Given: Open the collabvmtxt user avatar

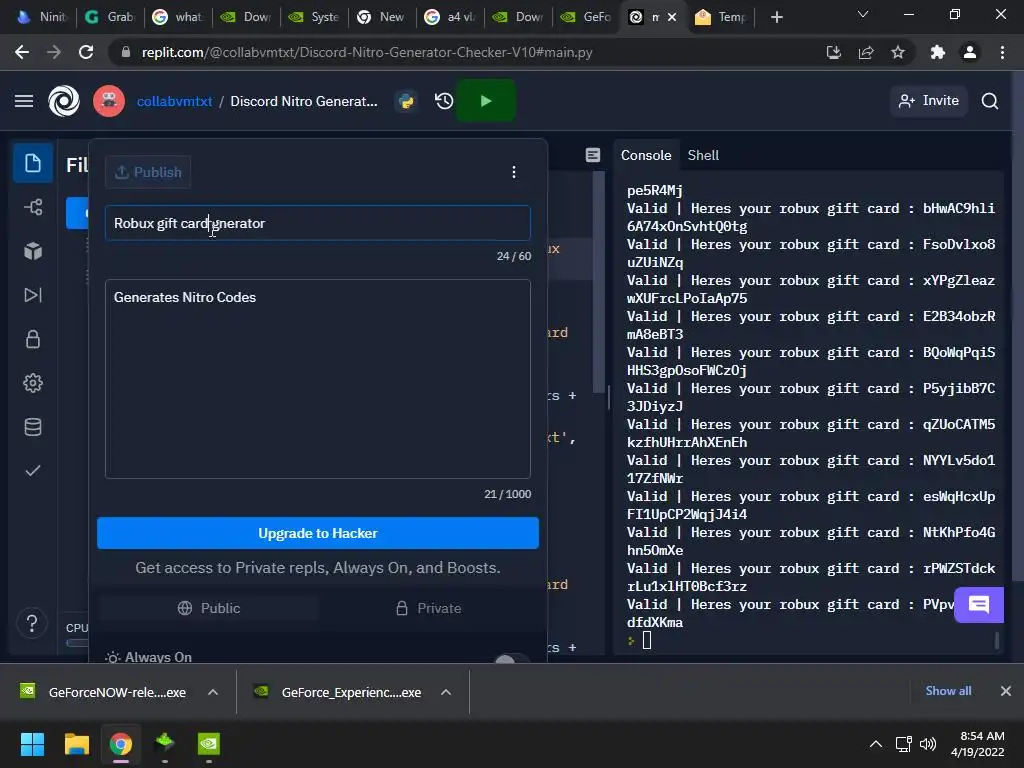Looking at the screenshot, I should [x=109, y=101].
